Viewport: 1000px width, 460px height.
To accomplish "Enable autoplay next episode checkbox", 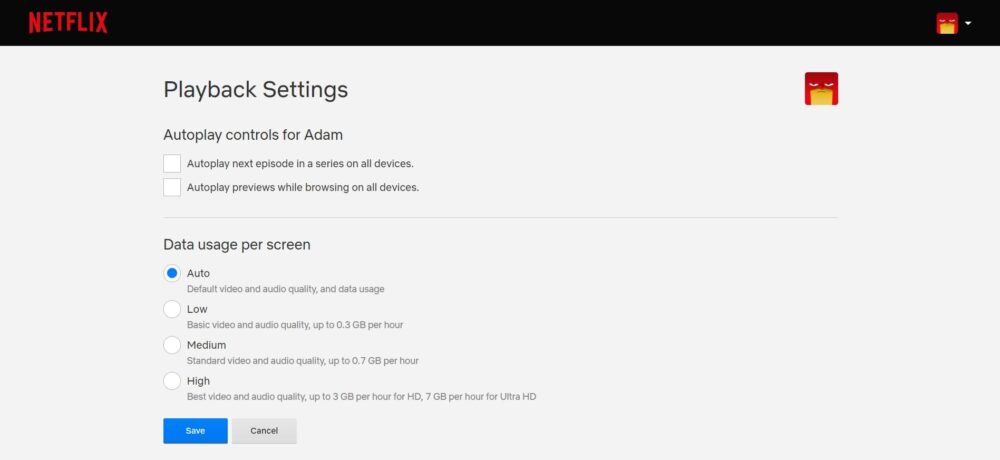I will pos(172,163).
